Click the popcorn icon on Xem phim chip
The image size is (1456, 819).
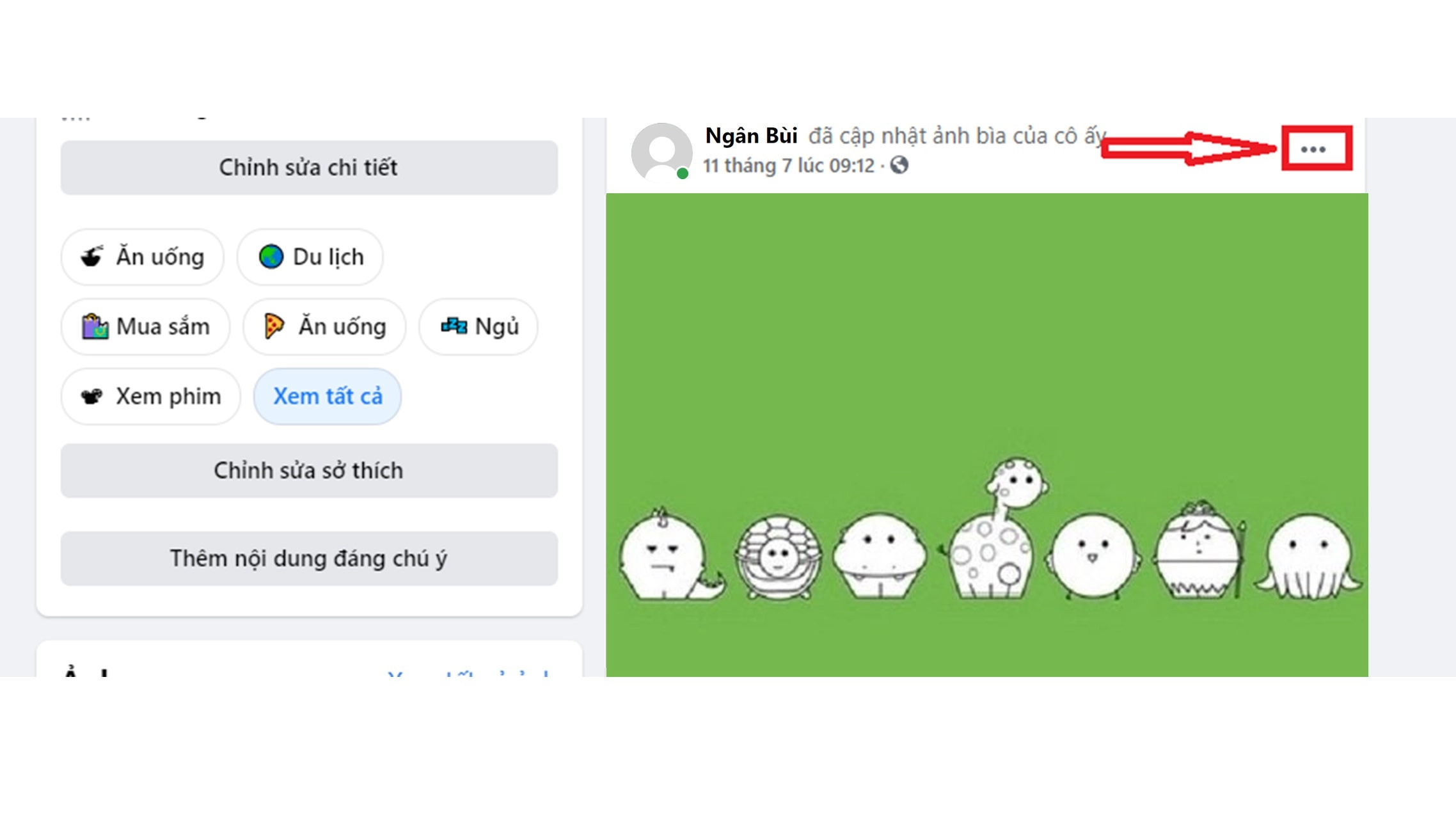pos(94,396)
